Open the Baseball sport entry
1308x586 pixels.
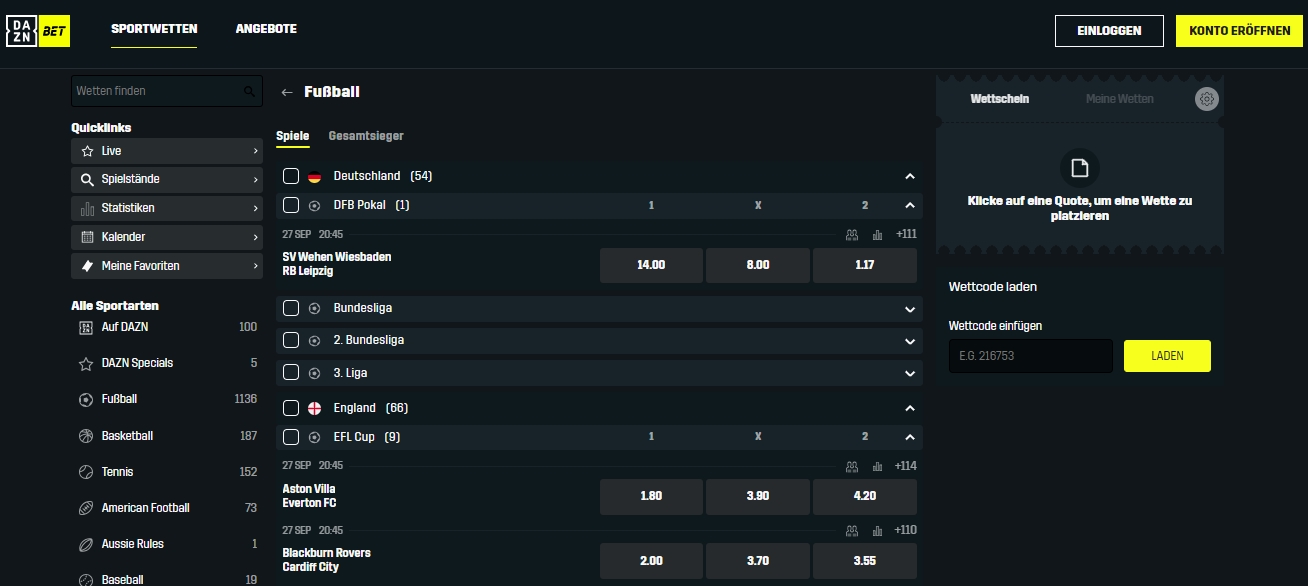(167, 579)
